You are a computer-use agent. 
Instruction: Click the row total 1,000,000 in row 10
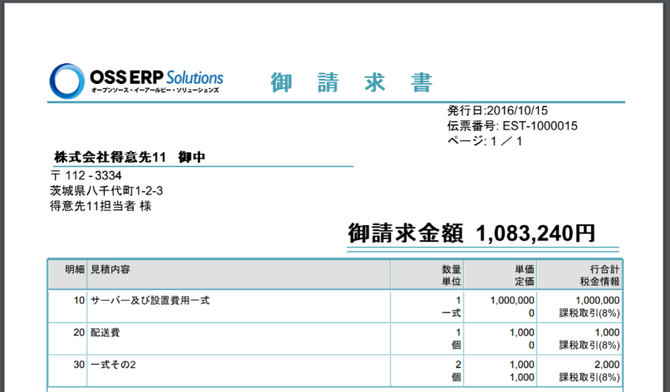click(x=597, y=301)
